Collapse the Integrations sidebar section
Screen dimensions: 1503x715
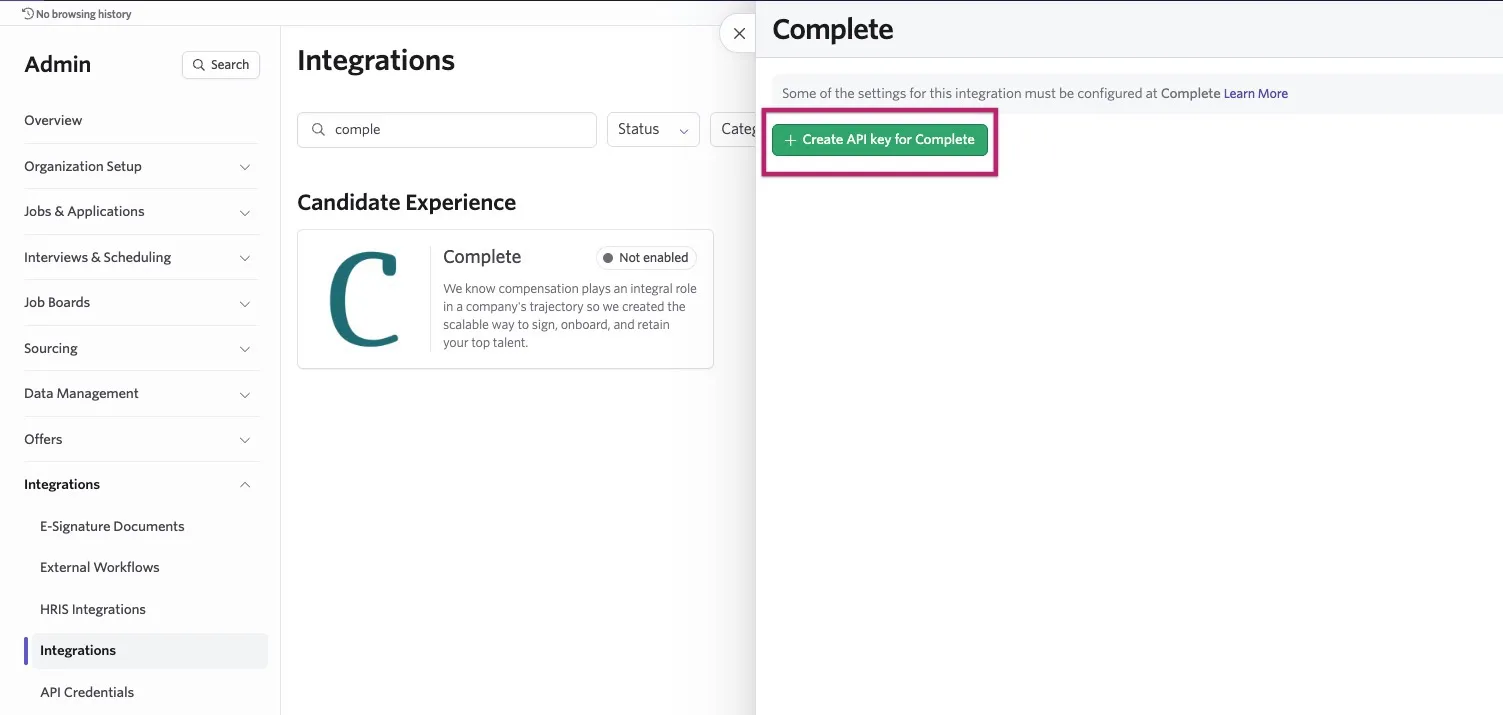point(141,484)
